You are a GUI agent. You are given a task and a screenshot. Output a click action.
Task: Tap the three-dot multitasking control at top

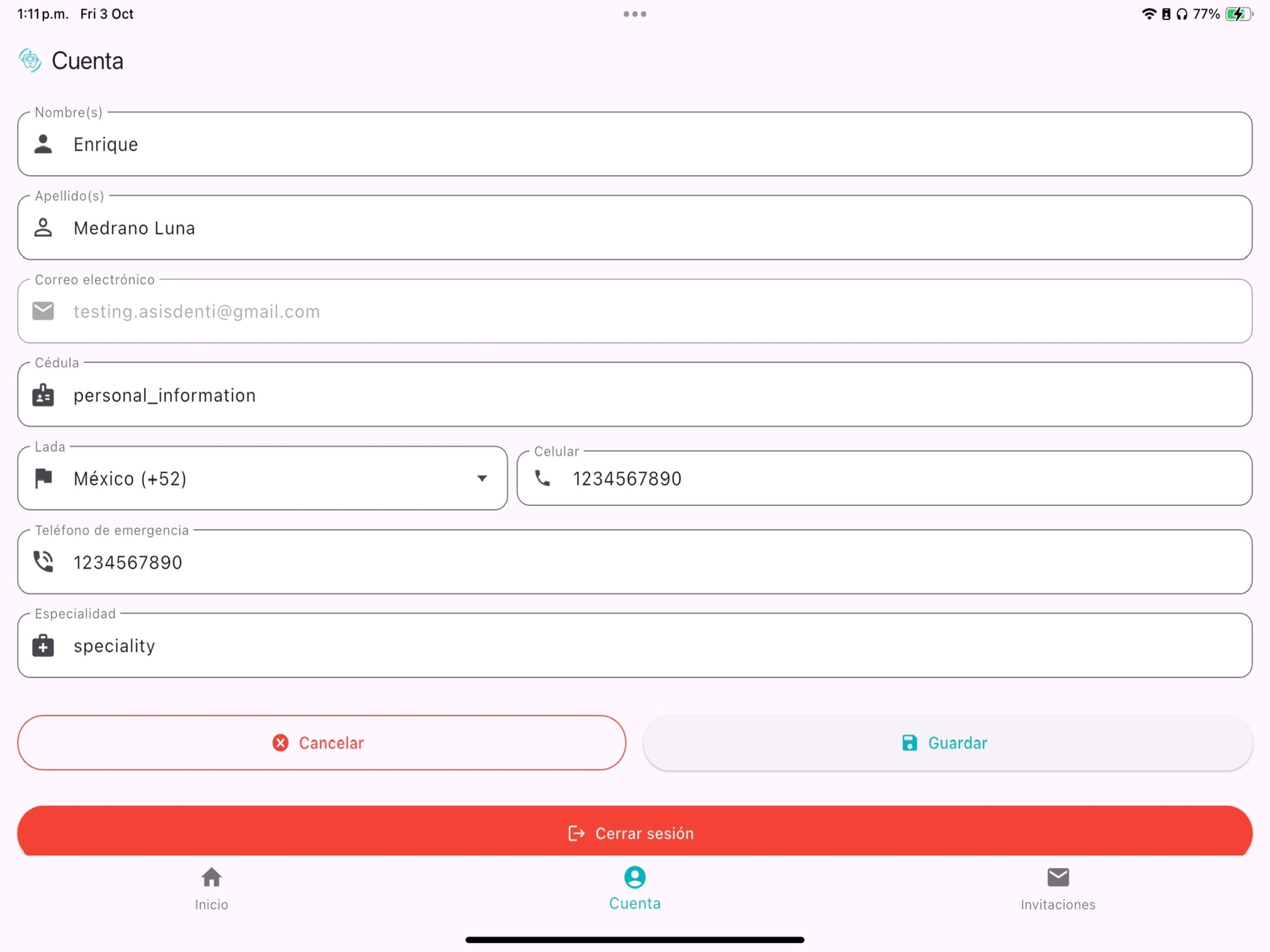(635, 14)
